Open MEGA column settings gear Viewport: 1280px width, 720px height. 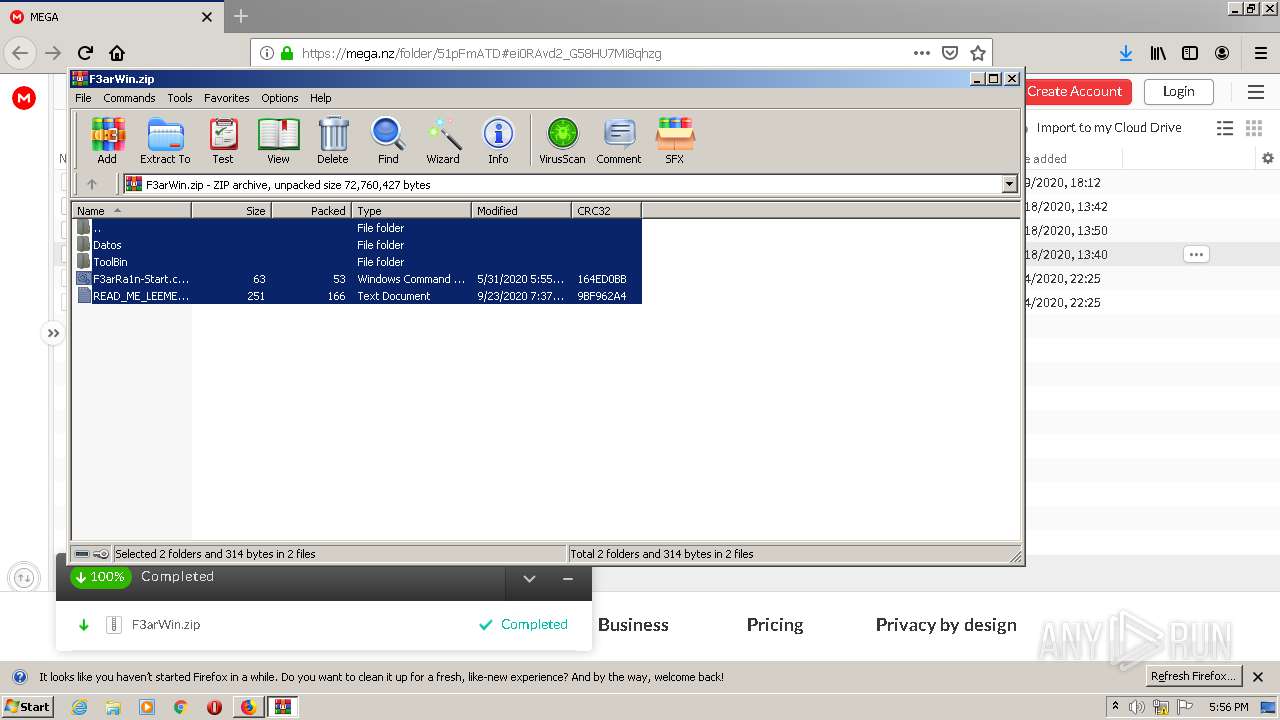coord(1268,158)
